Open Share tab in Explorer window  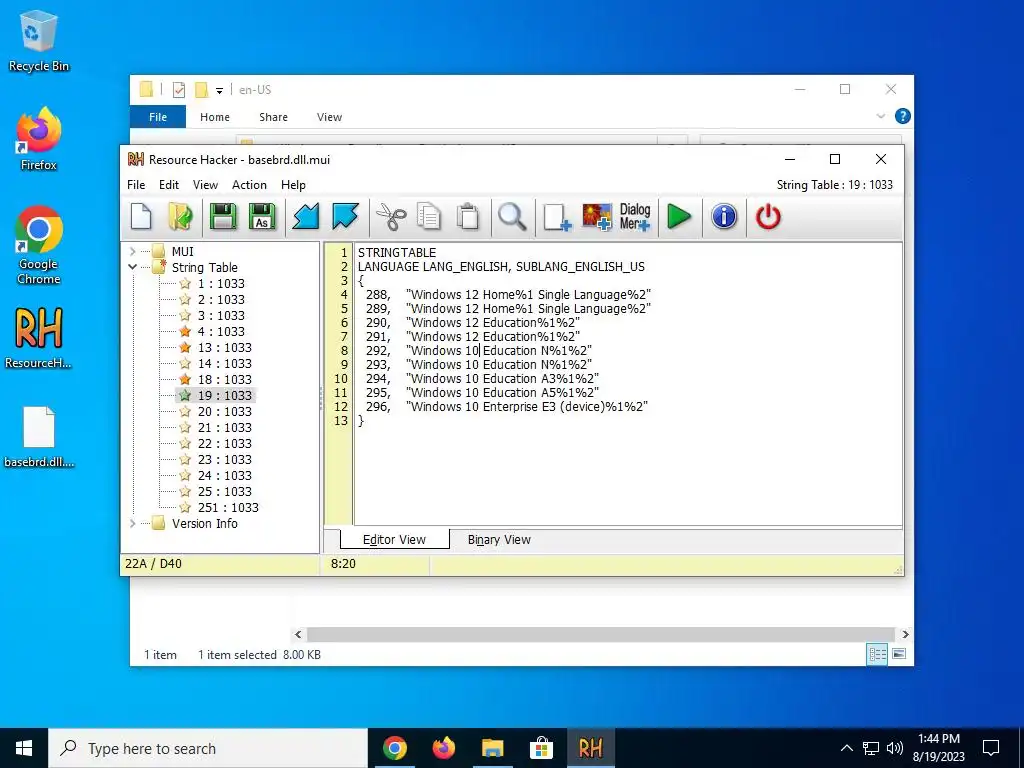273,117
